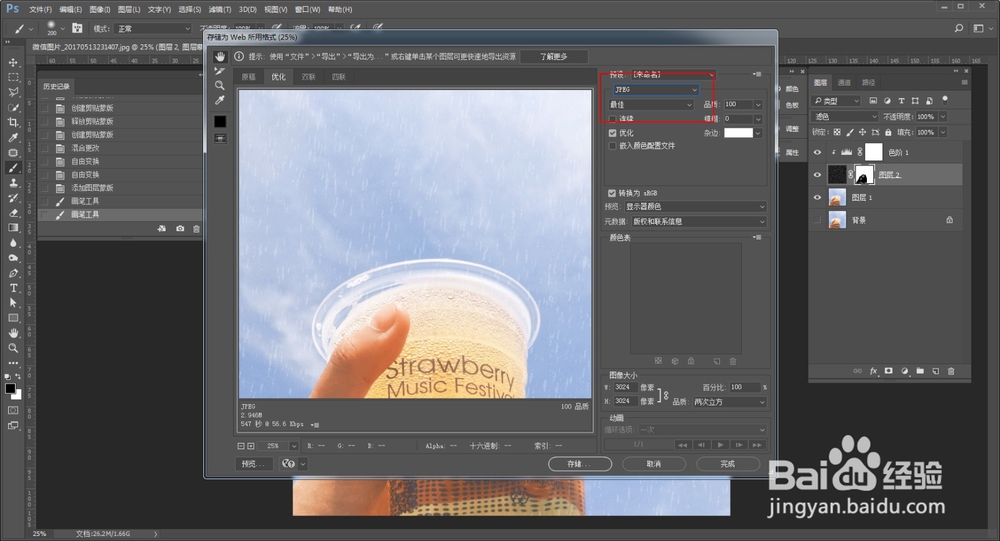Add layer mask at Layers panel bottom
Image resolution: width=1000 pixels, height=541 pixels.
pos(888,371)
